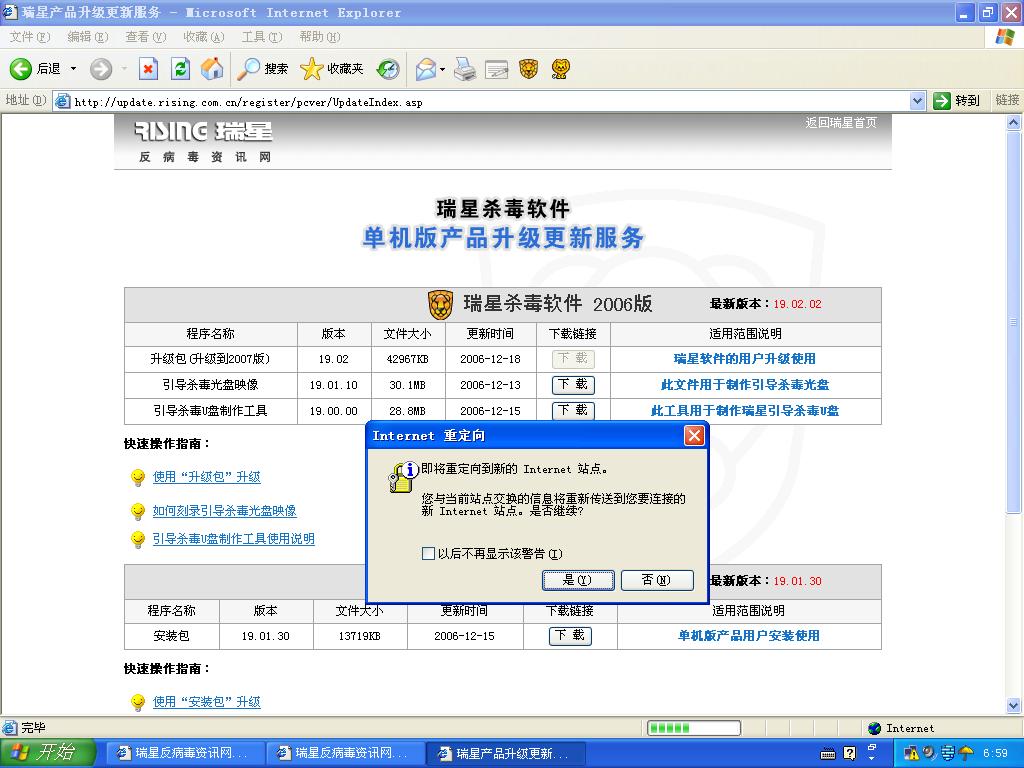Viewport: 1024px width, 768px height.
Task: Open the 工具(T) menu
Action: click(262, 37)
